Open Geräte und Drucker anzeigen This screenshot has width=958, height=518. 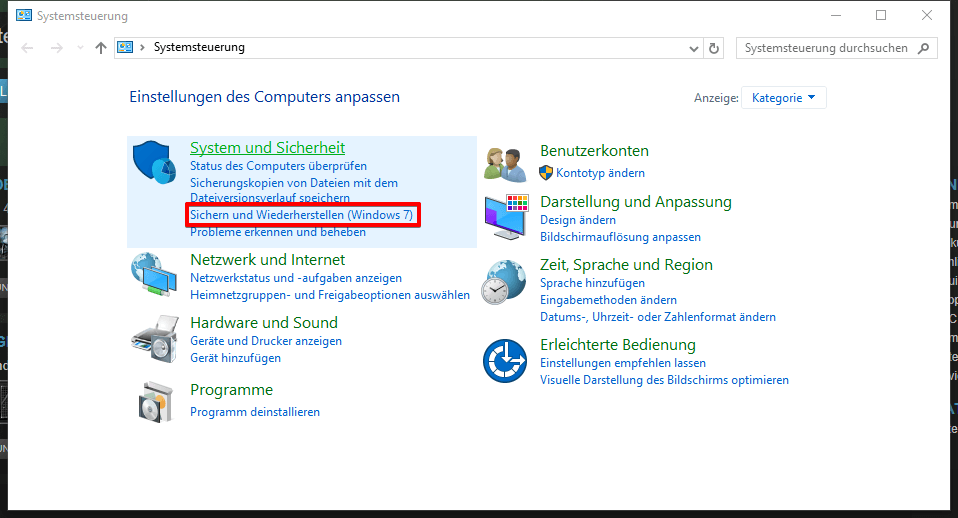tap(266, 341)
